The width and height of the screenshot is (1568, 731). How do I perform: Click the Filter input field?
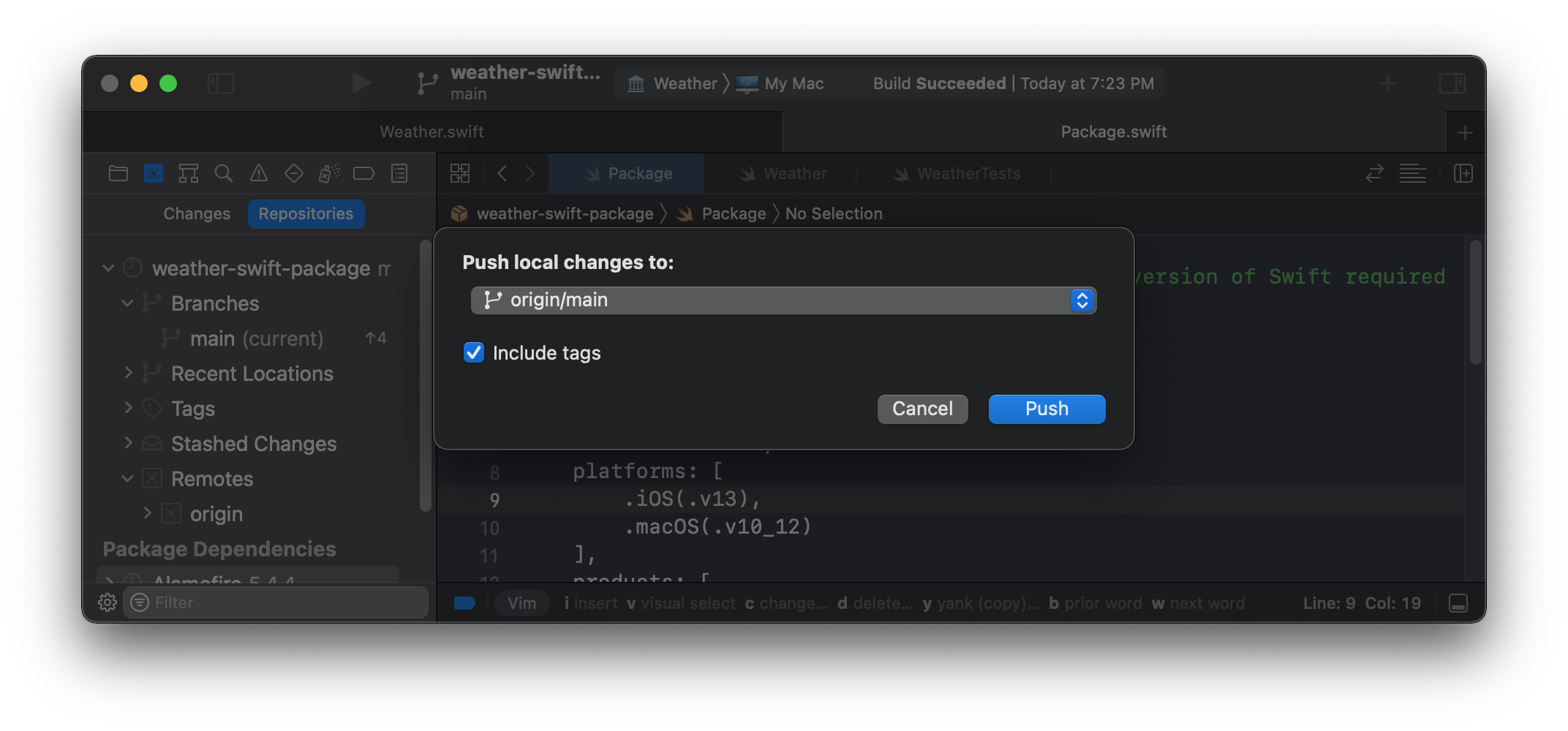pos(276,602)
